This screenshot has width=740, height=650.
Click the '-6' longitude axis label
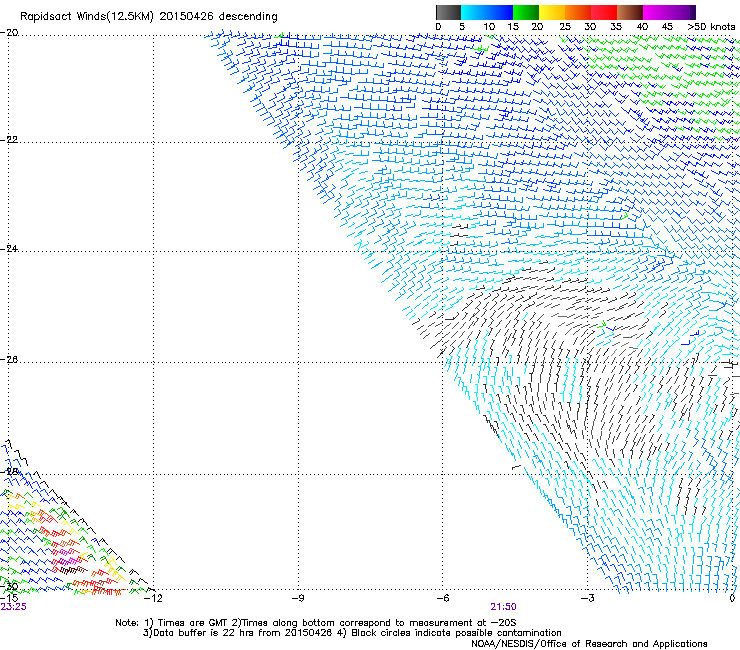coord(443,598)
